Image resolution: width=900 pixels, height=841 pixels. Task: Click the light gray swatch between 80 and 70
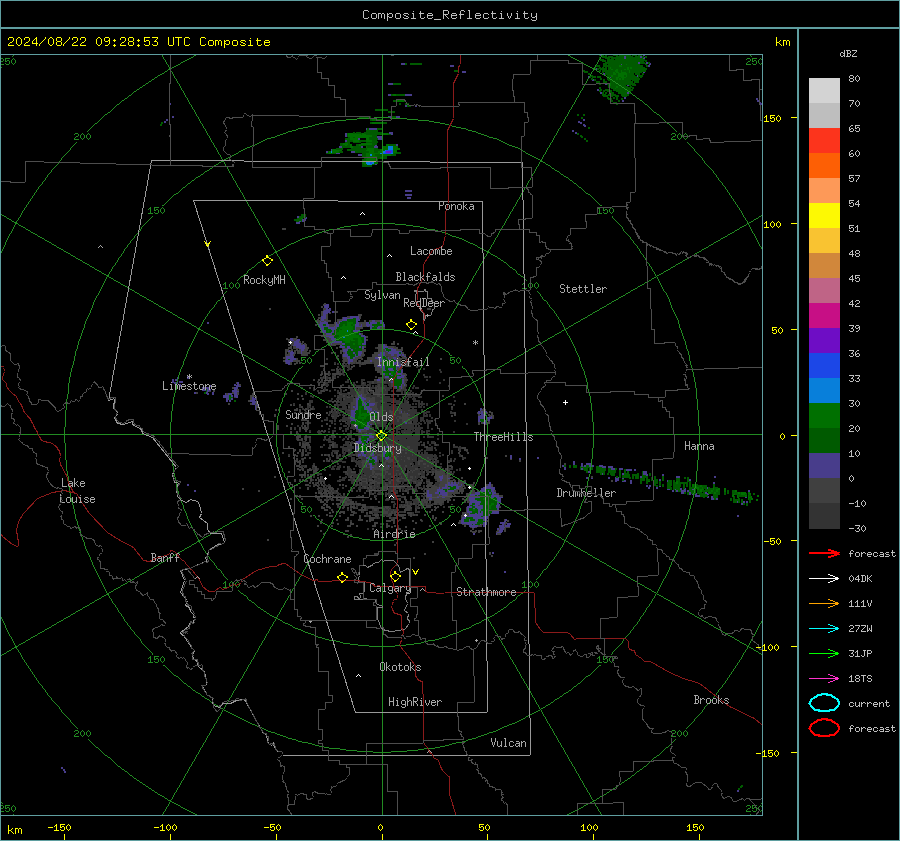click(824, 91)
